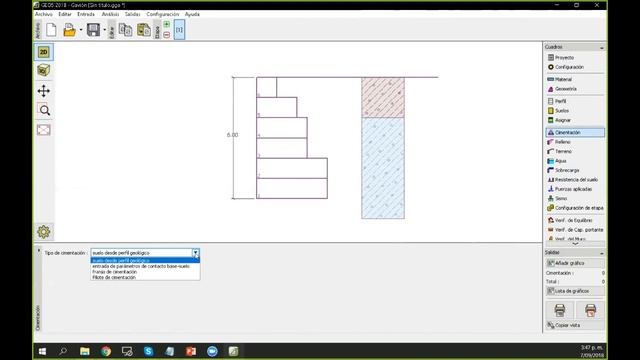Open the Agua frame

pos(575,161)
